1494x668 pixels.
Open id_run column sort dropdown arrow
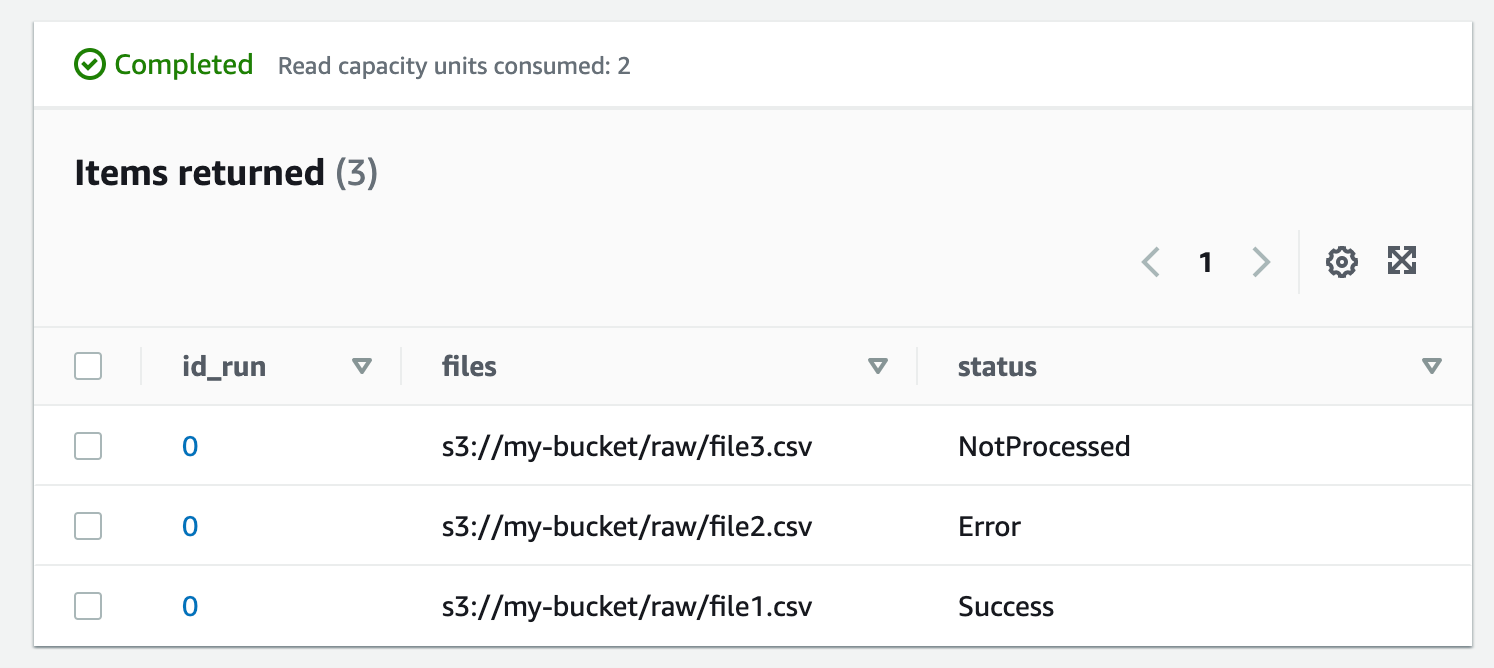click(x=362, y=367)
